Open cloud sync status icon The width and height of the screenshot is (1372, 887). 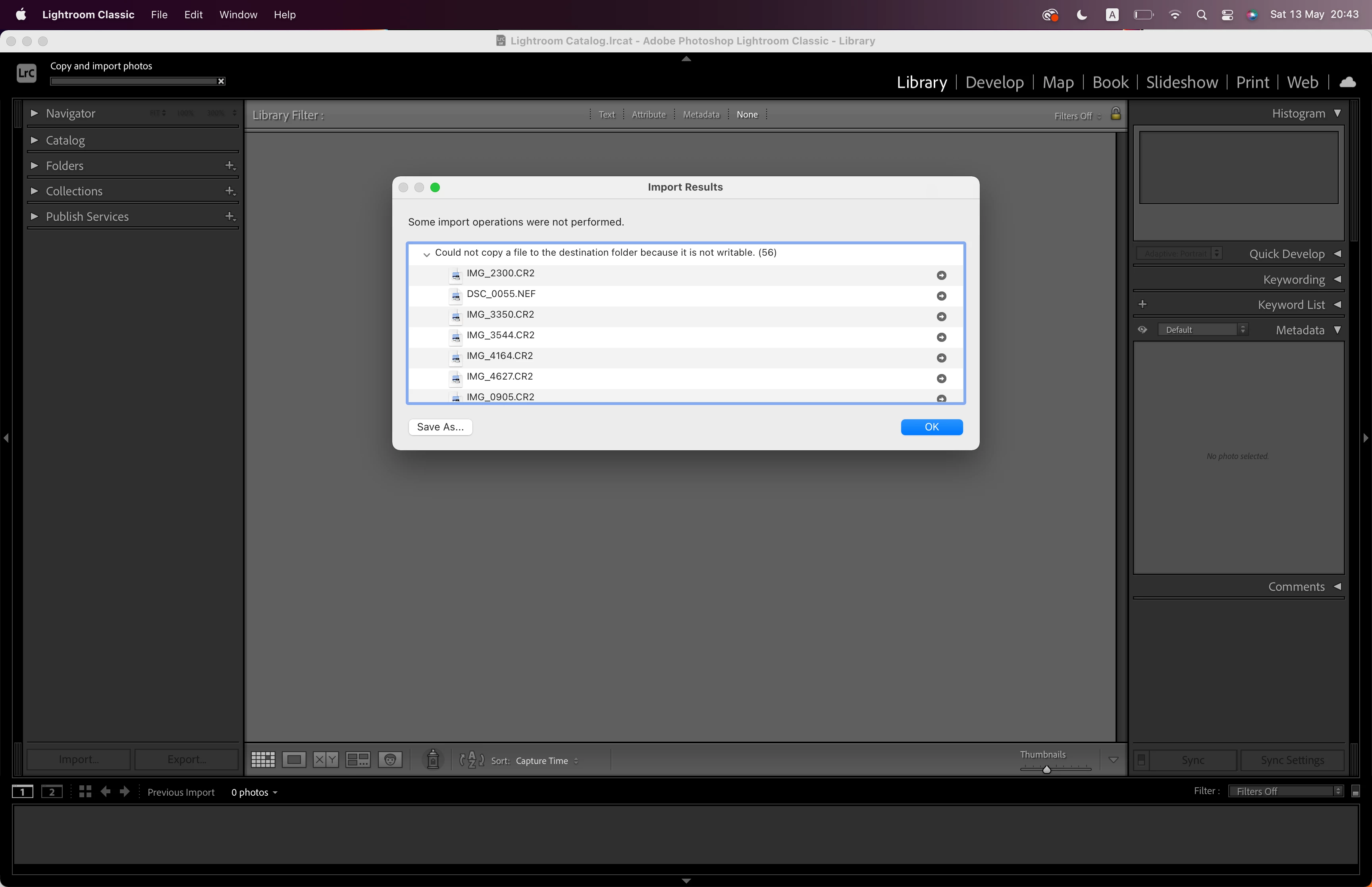pos(1347,82)
